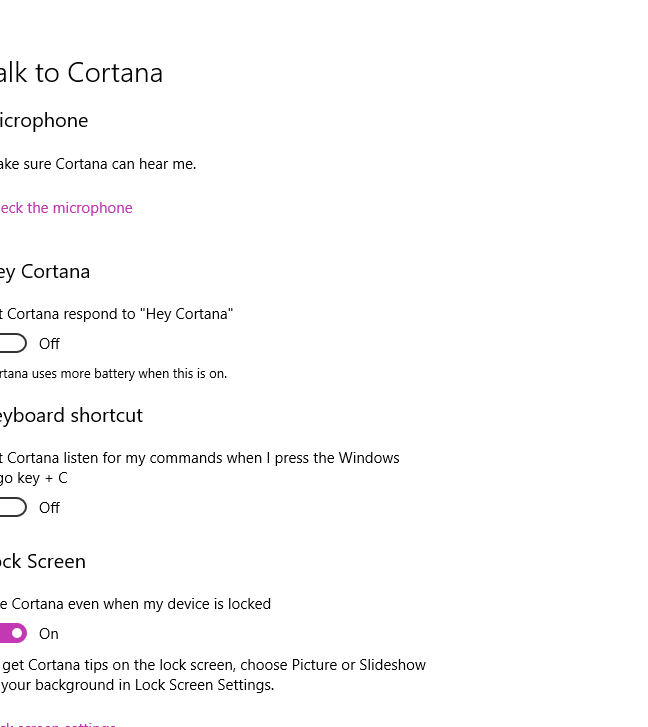The image size is (648, 727).
Task: Select the Lock Screen section heading
Action: click(43, 561)
